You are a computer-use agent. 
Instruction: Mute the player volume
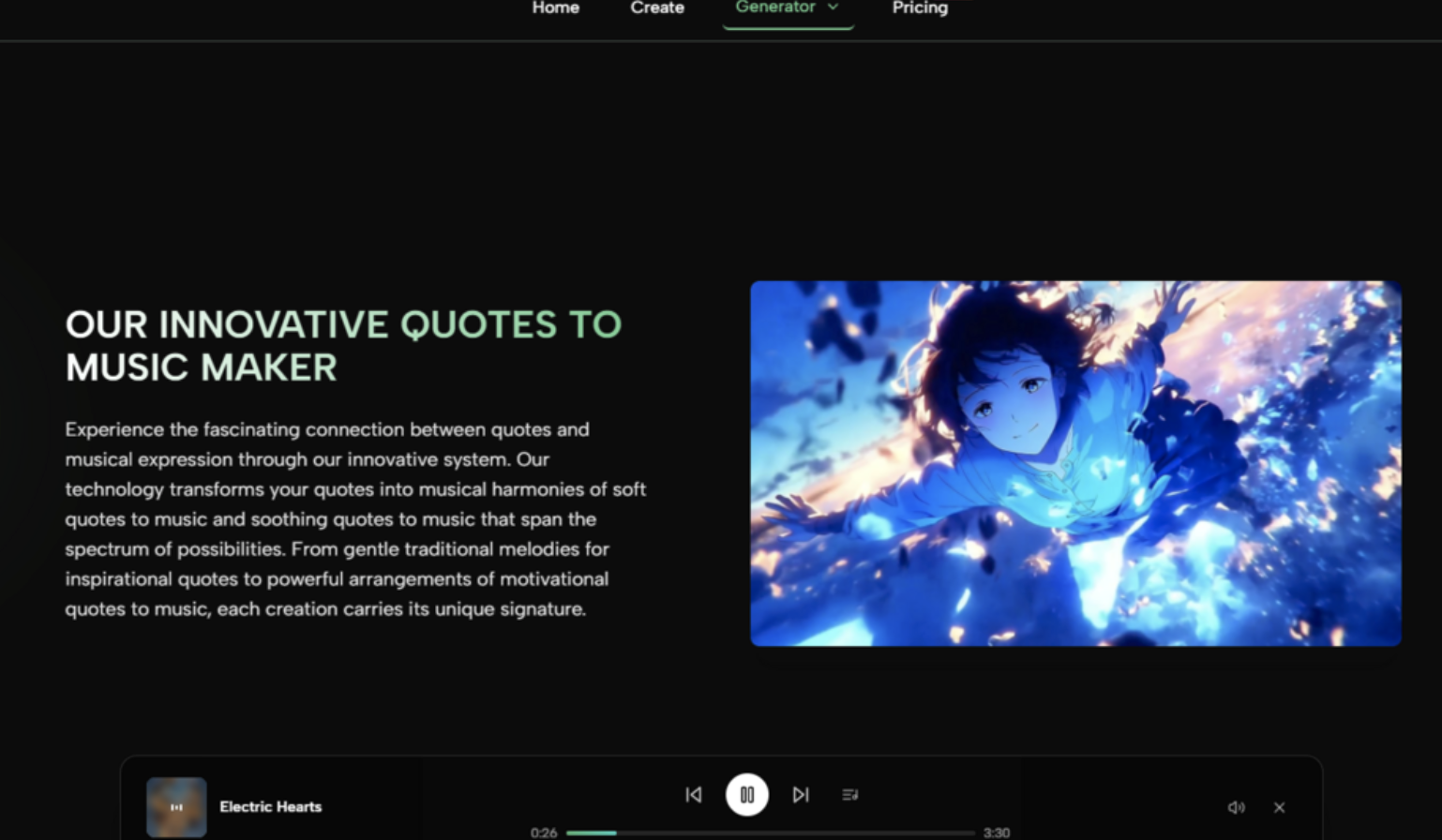1237,807
